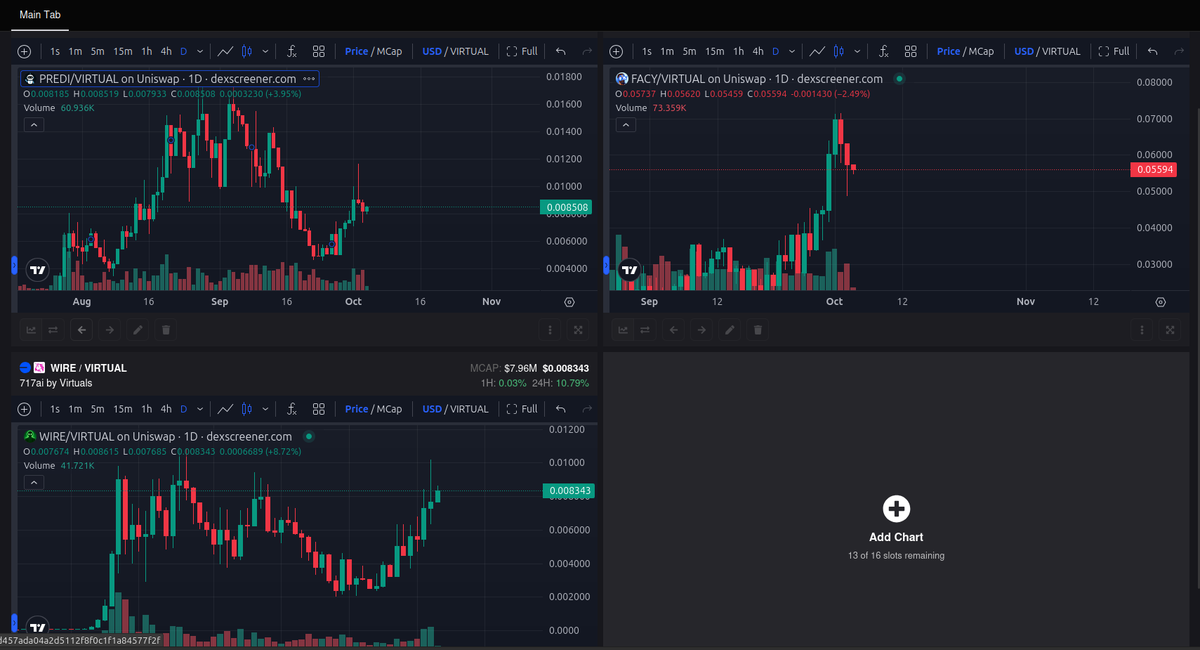Select candlestick style in PREDI chart toolbar
The image size is (1200, 650).
tap(247, 51)
